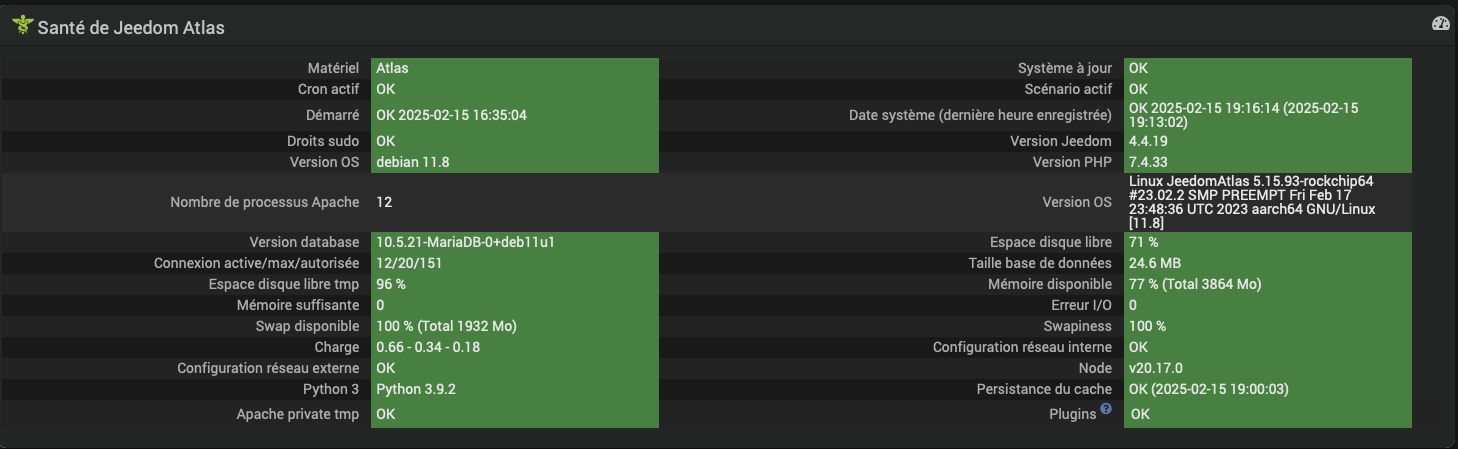The width and height of the screenshot is (1458, 449).
Task: Click the green health icon beside the title
Action: point(22,26)
